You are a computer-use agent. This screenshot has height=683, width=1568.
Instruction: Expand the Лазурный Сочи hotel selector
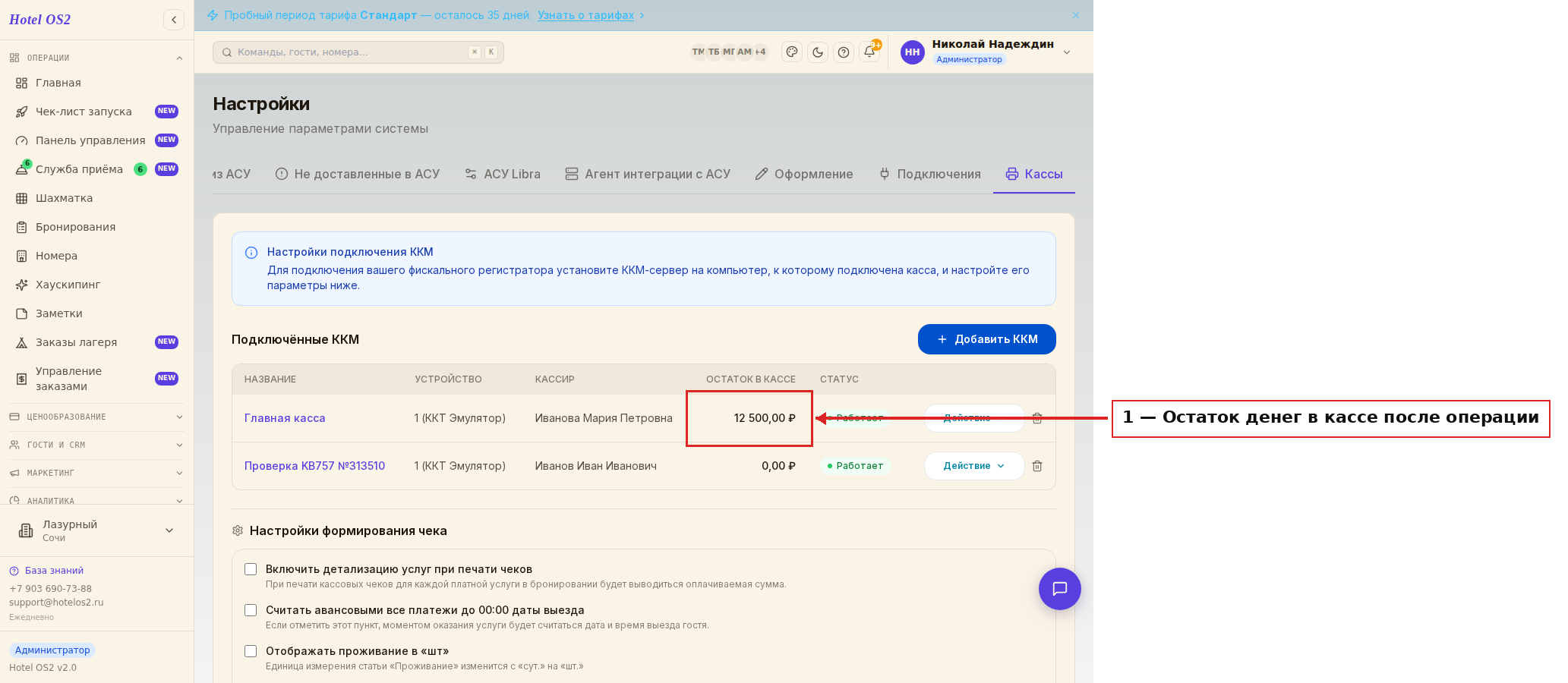pyautogui.click(x=96, y=530)
